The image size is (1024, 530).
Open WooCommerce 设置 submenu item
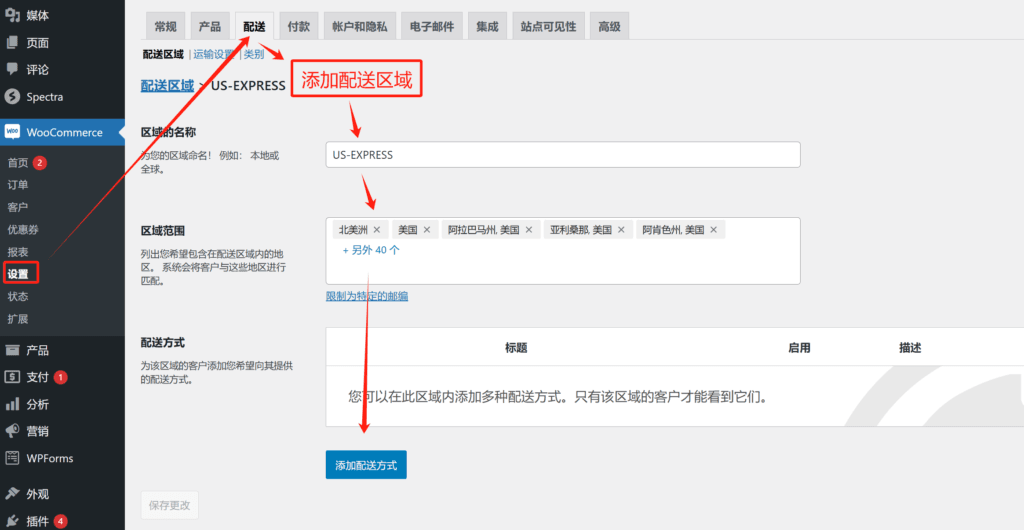point(18,274)
